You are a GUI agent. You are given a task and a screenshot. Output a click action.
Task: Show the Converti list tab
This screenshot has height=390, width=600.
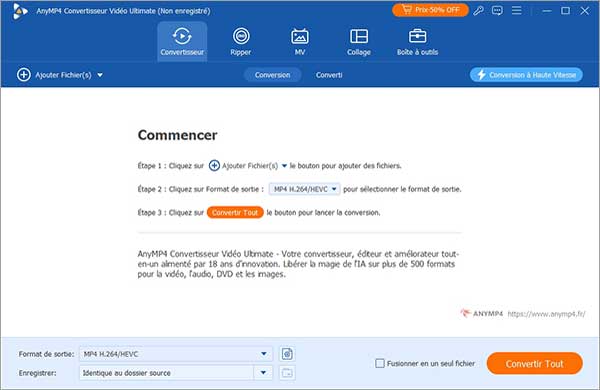click(329, 75)
